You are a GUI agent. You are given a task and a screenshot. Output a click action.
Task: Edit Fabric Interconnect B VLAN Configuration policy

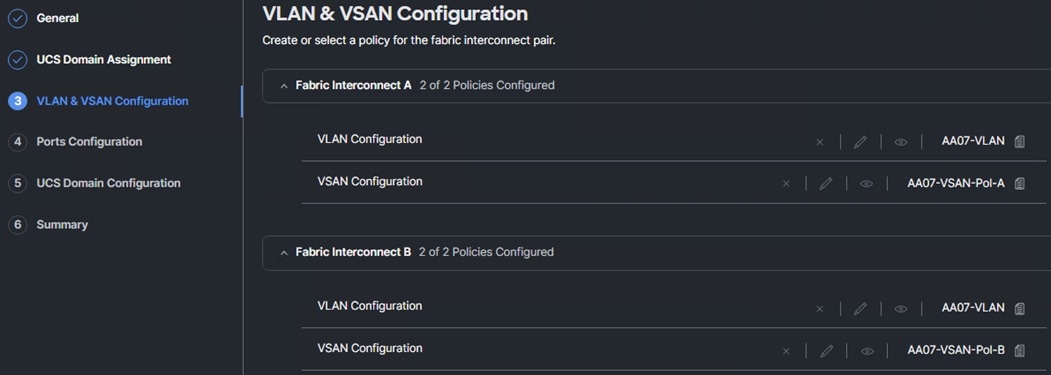pos(860,309)
